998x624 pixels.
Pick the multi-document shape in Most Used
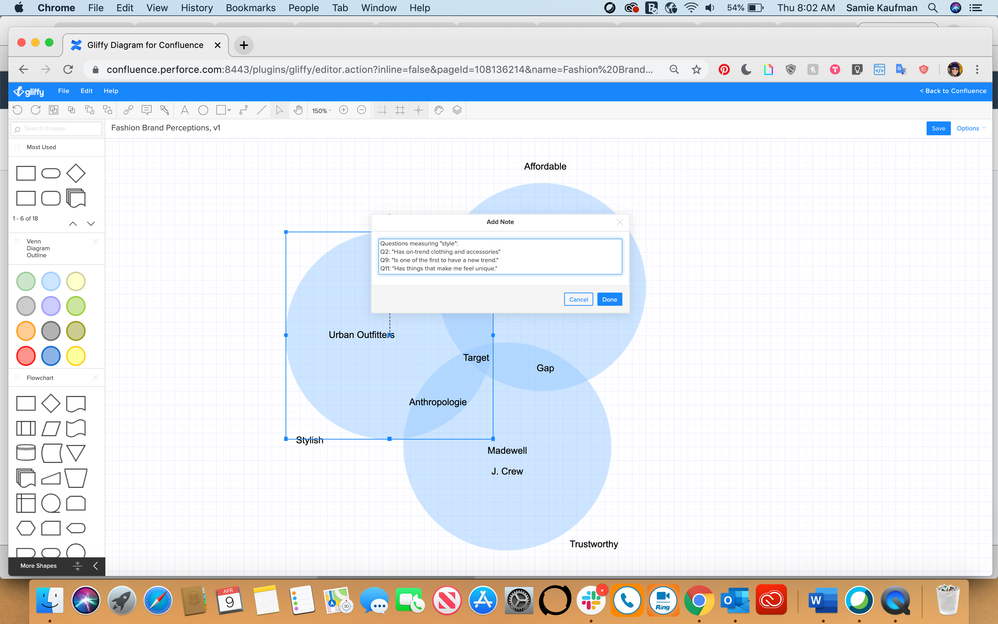tap(76, 198)
